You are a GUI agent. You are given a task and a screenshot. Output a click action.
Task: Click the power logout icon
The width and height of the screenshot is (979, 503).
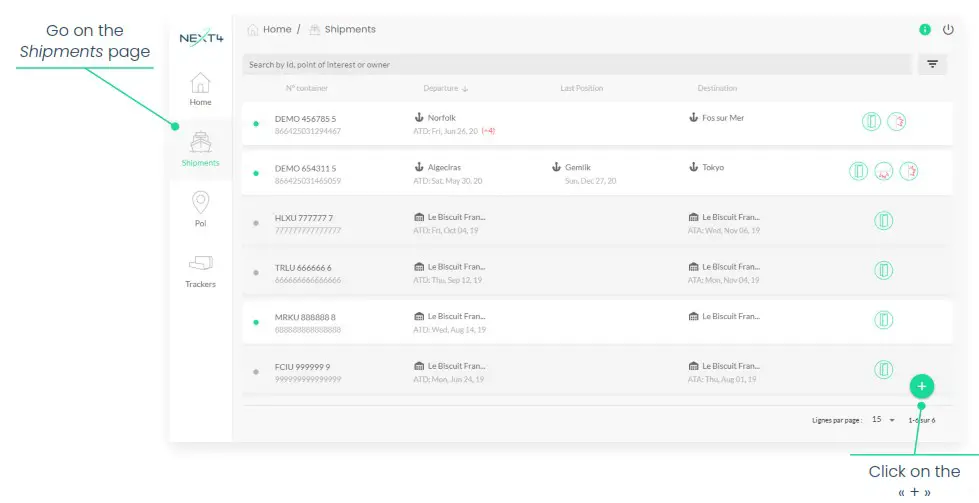coord(948,29)
